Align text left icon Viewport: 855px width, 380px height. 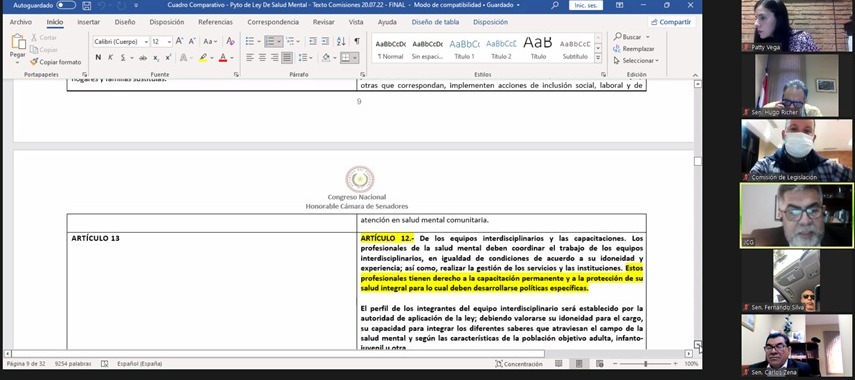(250, 57)
